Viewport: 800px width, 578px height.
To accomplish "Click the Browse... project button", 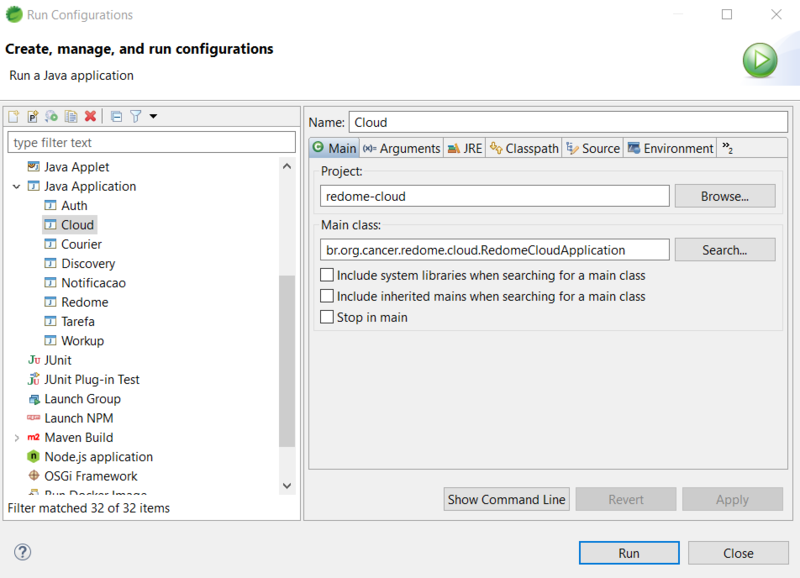I will 724,196.
